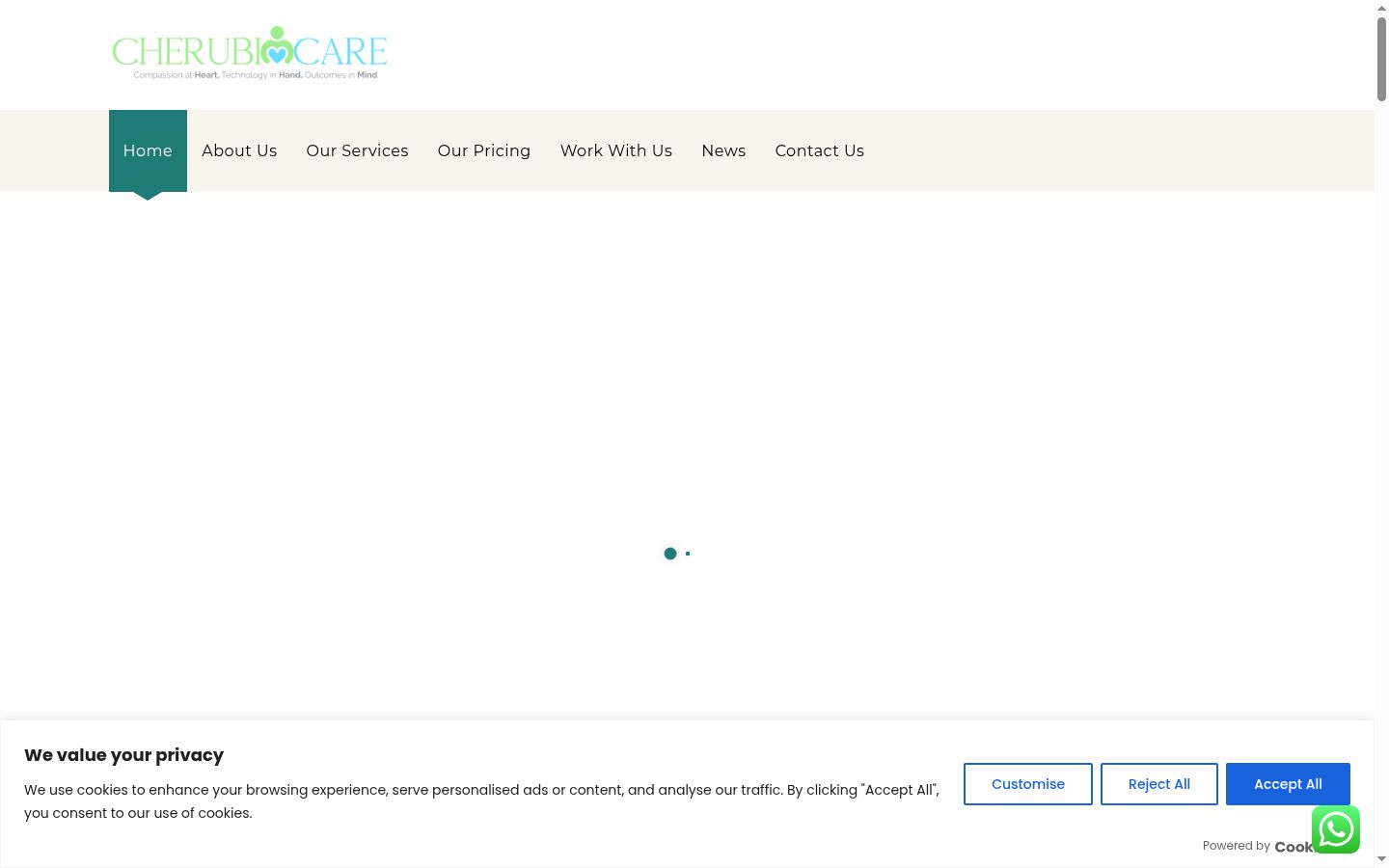Screen dimensions: 1389x868
Task: Open the About Us menu item
Action: coord(239,151)
